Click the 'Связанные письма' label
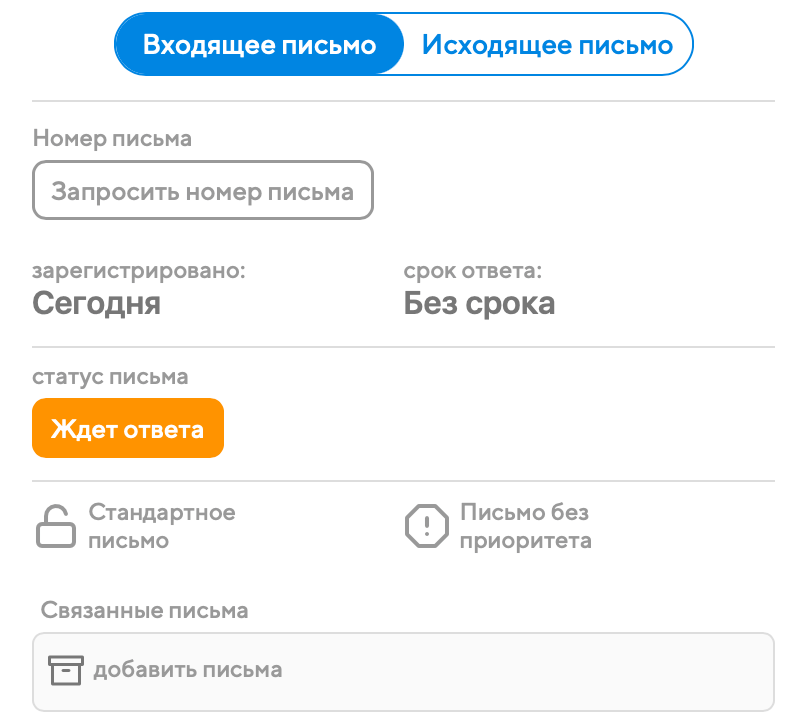Screen dimensions: 806x728 145,610
